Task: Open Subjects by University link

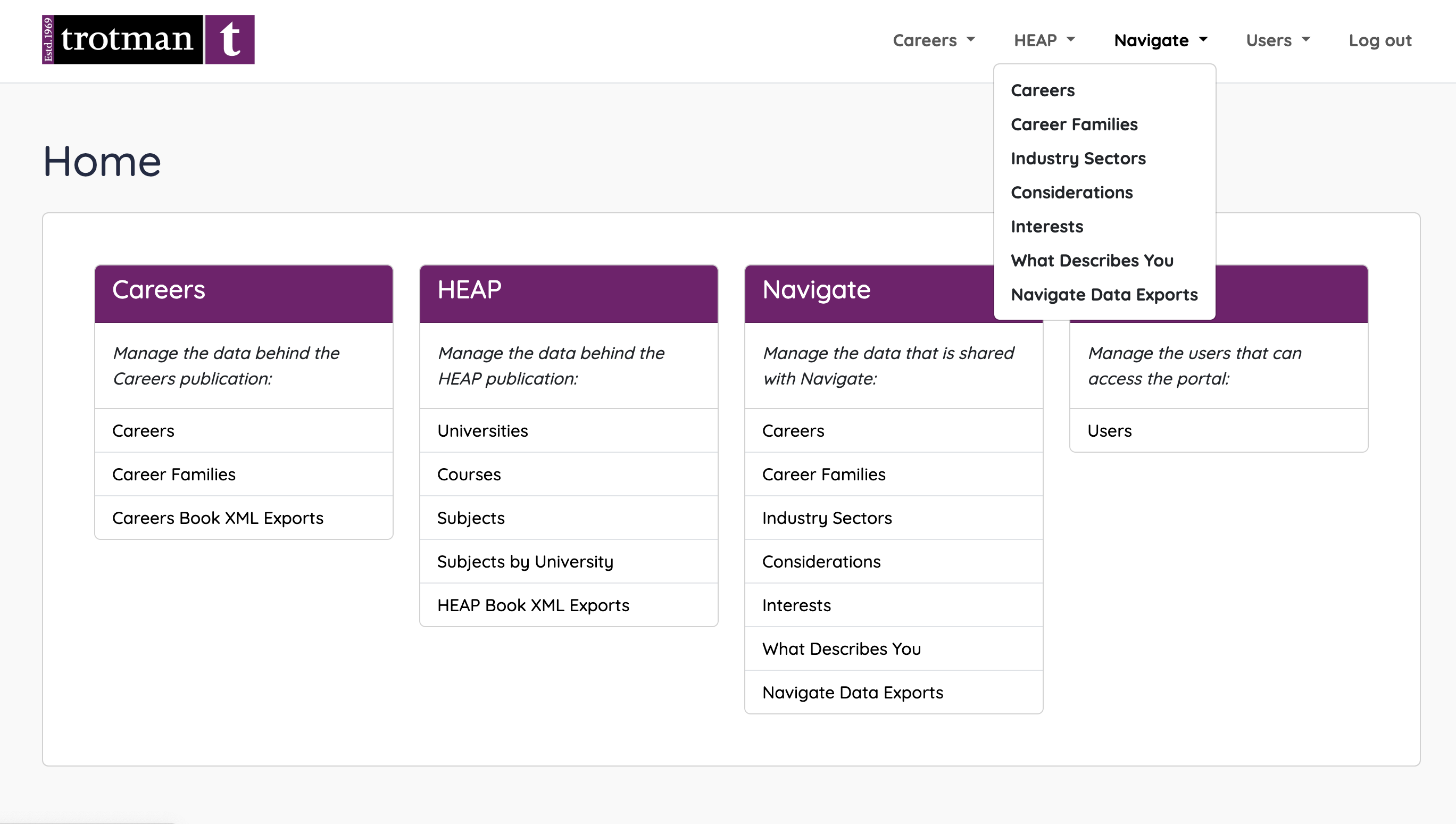Action: tap(569, 561)
